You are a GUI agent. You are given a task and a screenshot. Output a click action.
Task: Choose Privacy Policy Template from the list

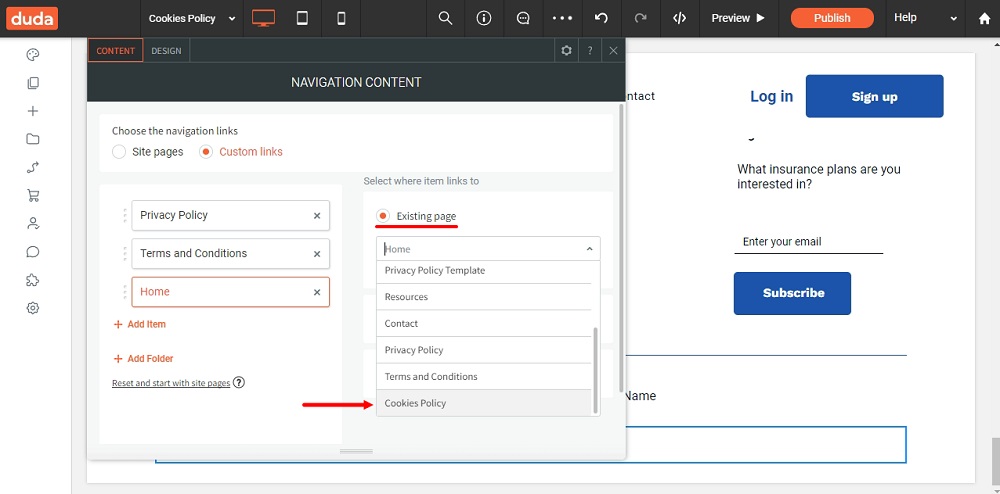click(484, 270)
